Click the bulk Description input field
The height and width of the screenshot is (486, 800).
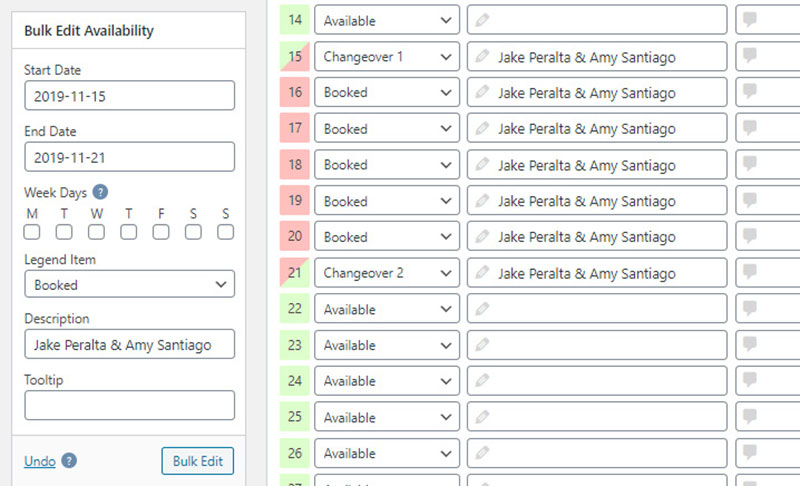click(130, 344)
